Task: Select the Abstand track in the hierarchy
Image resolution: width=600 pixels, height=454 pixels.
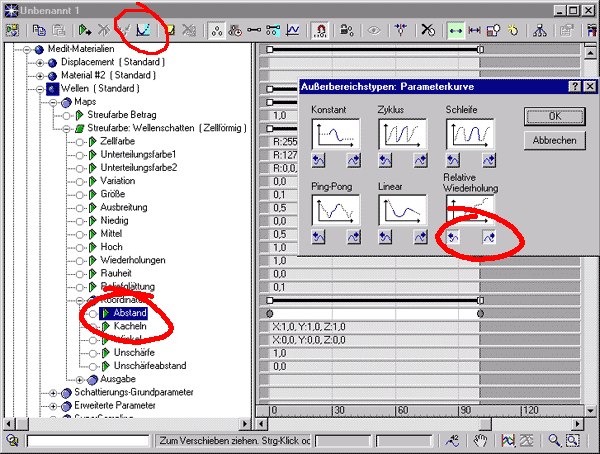Action: click(x=130, y=313)
